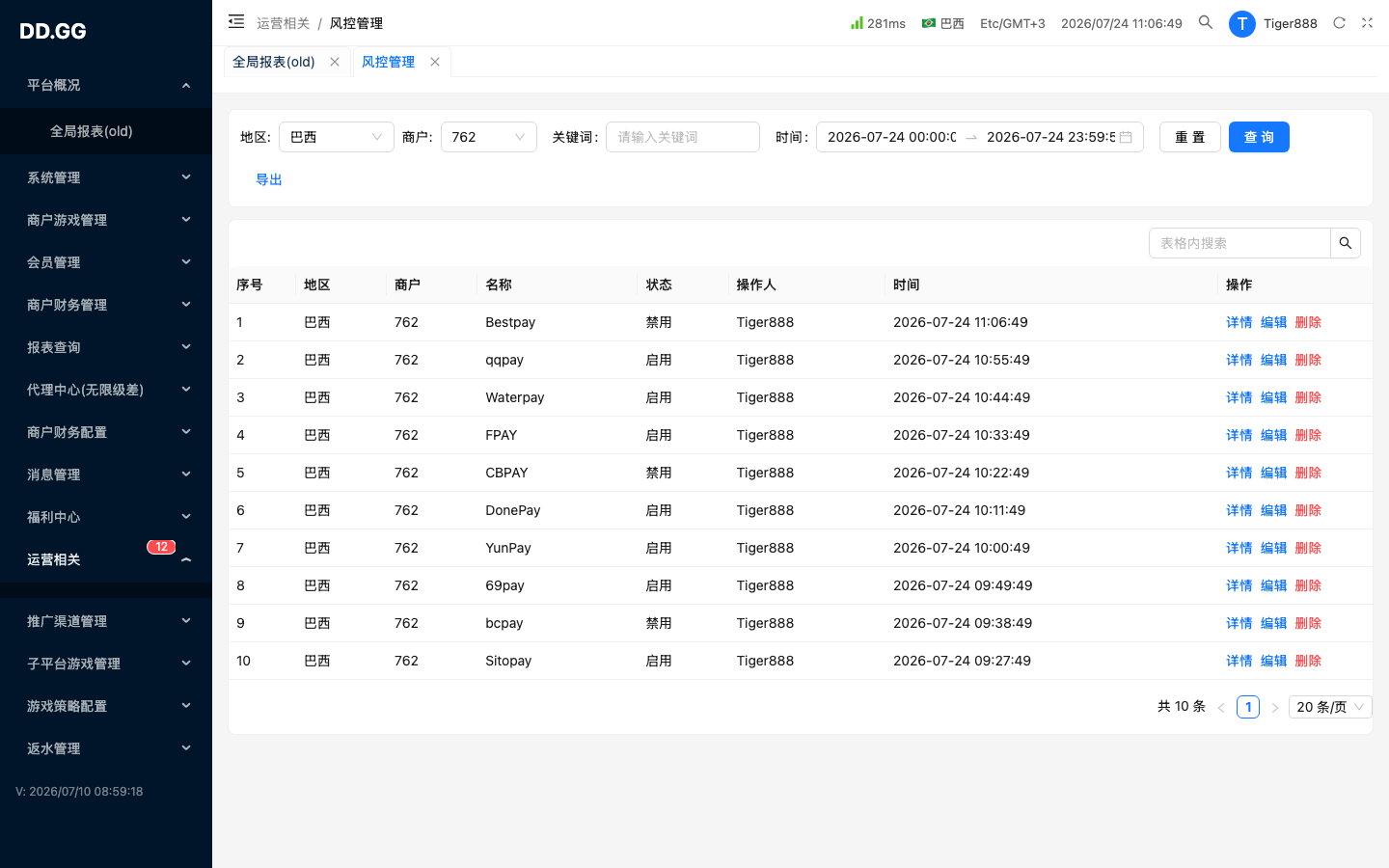Click 删除 for the Bestpay row
Viewport: 1389px width, 868px height.
pos(1308,322)
